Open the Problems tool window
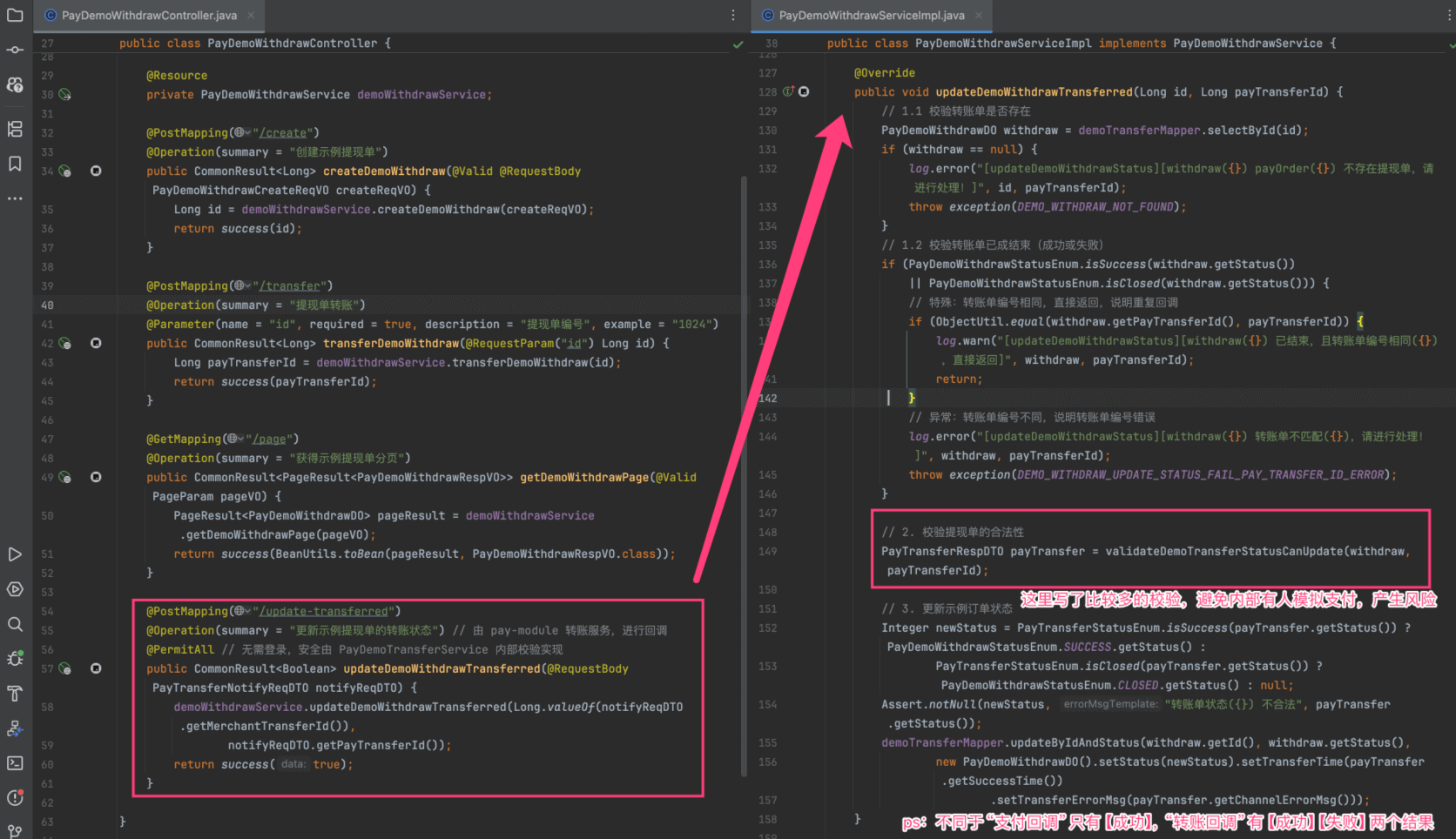 15,798
